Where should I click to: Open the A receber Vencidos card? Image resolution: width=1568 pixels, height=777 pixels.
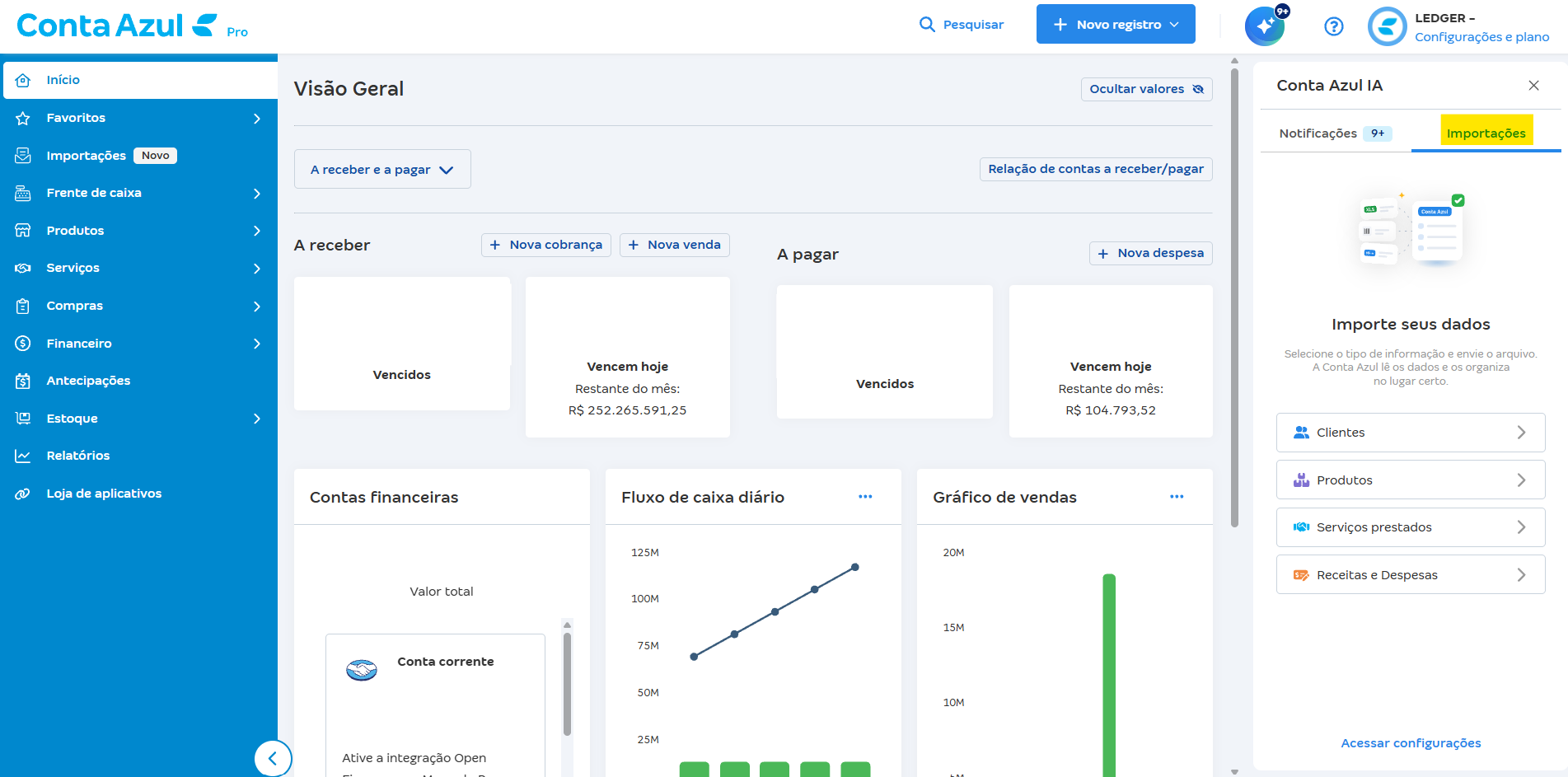pos(402,344)
